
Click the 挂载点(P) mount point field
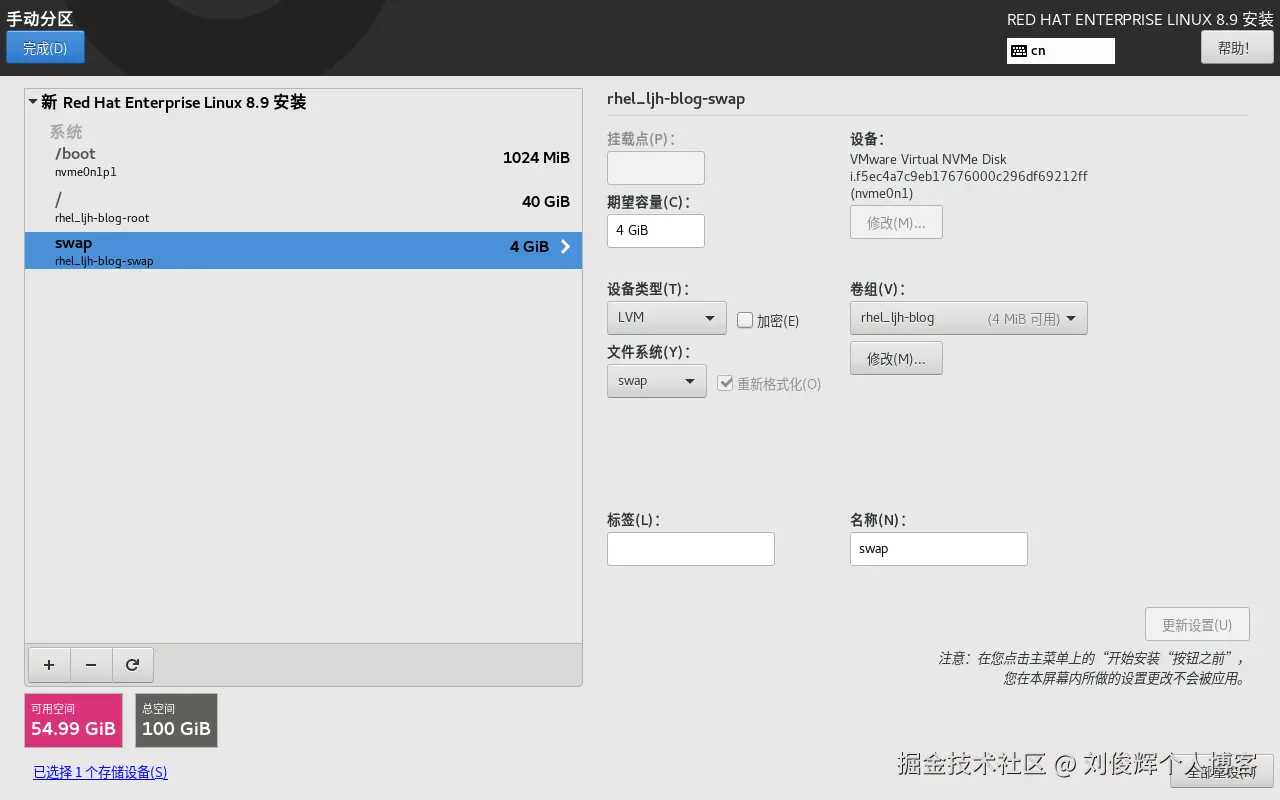pyautogui.click(x=656, y=168)
